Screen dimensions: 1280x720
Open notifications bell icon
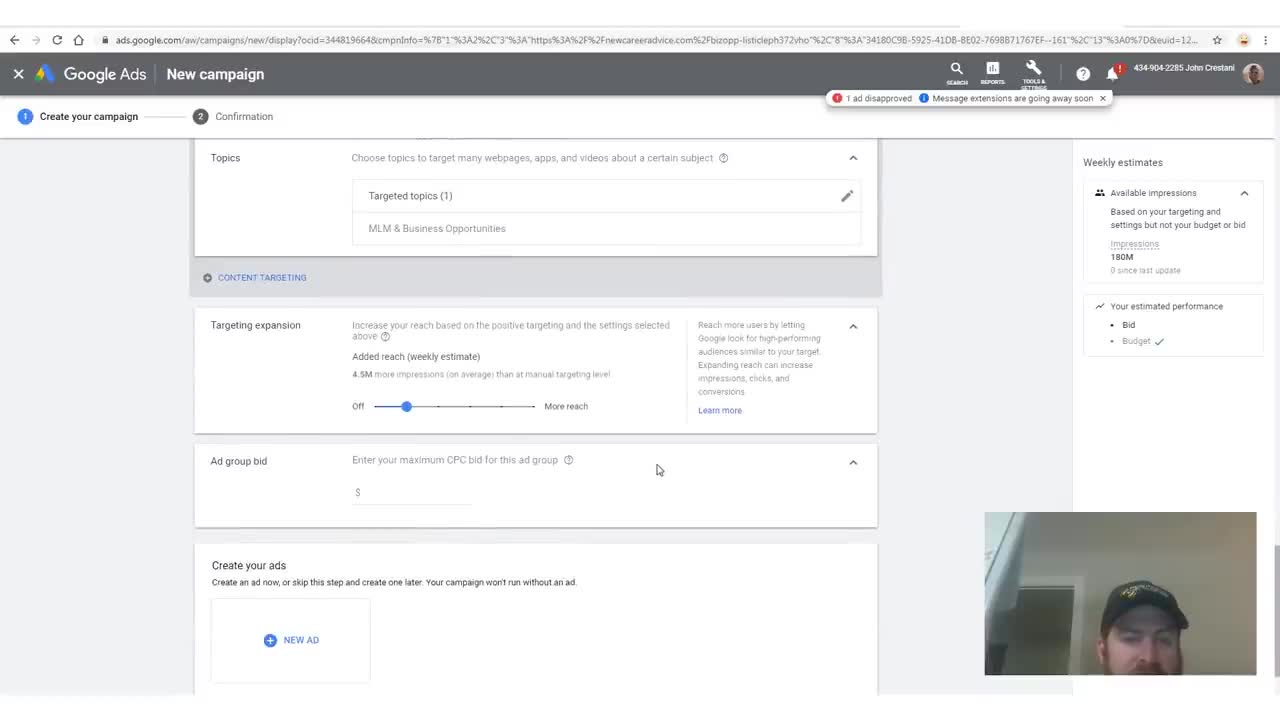1113,73
